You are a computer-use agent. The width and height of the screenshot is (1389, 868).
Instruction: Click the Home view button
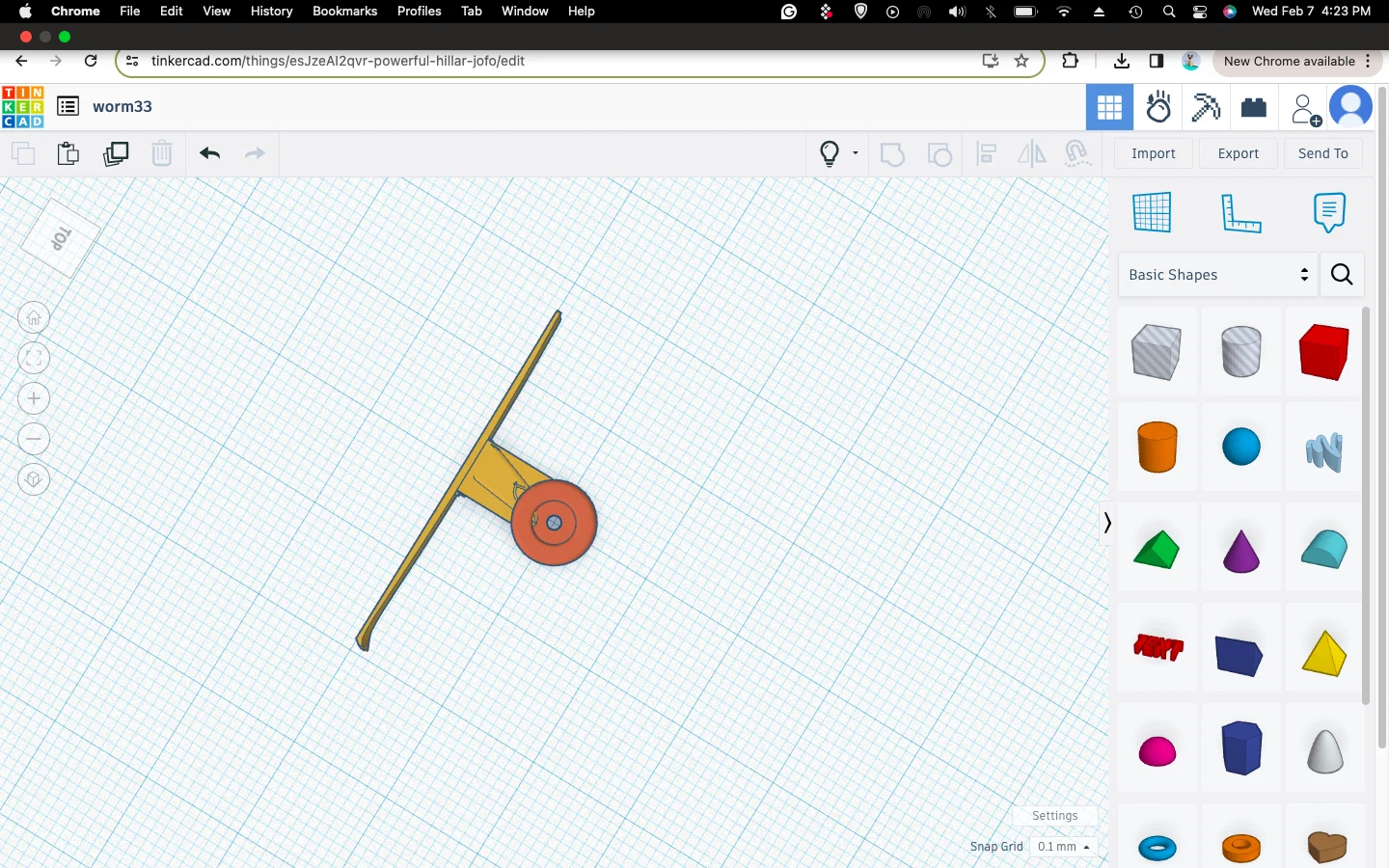click(x=34, y=317)
